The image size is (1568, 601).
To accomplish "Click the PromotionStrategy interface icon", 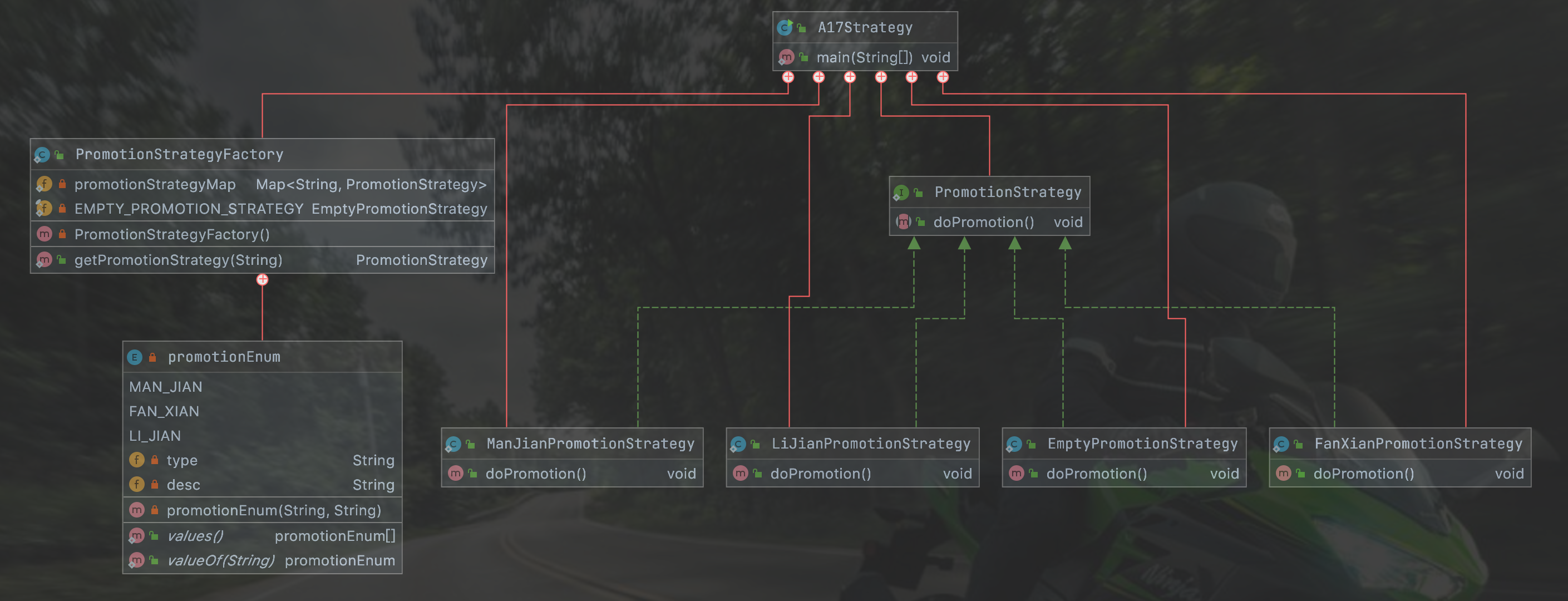I will tap(901, 193).
